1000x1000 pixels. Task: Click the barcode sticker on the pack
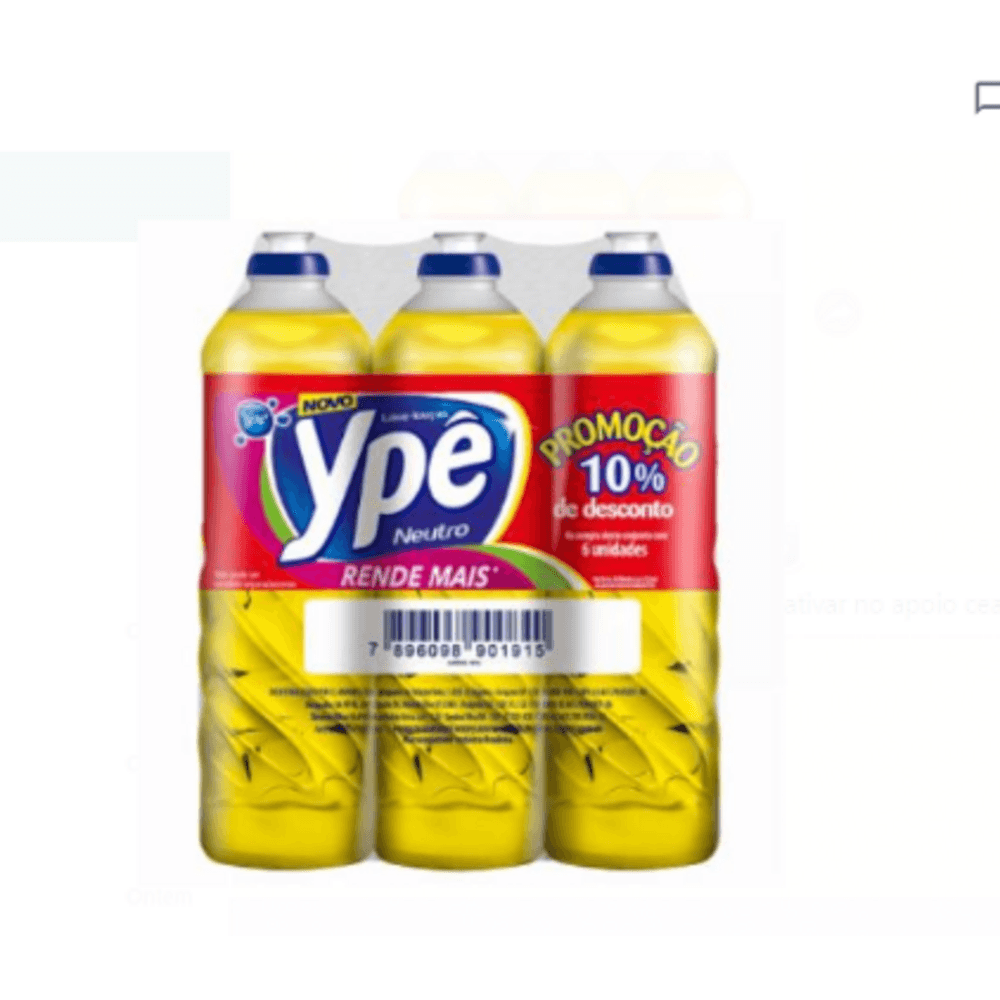pyautogui.click(x=473, y=637)
